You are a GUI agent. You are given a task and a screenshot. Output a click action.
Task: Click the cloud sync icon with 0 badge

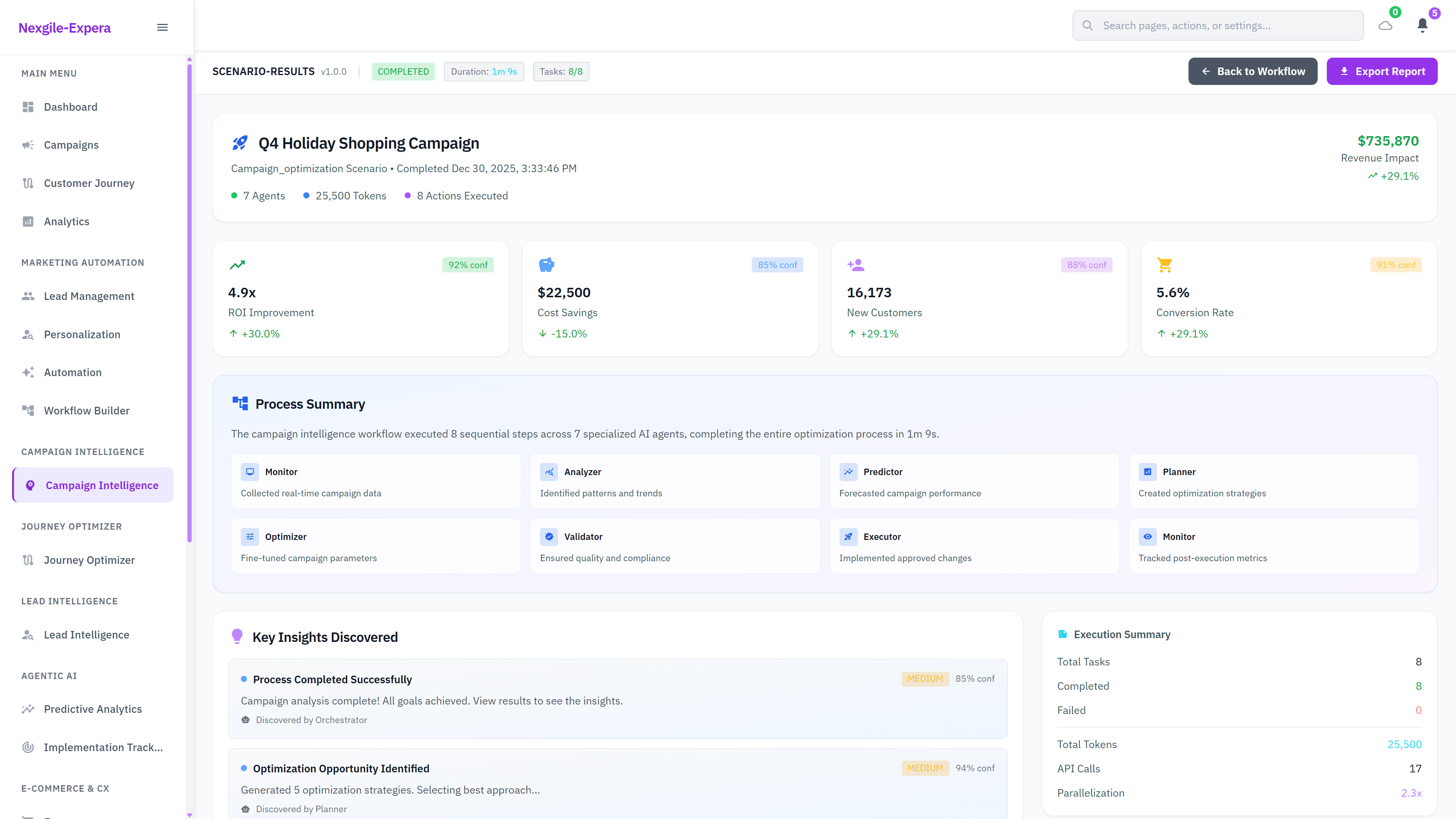tap(1385, 25)
